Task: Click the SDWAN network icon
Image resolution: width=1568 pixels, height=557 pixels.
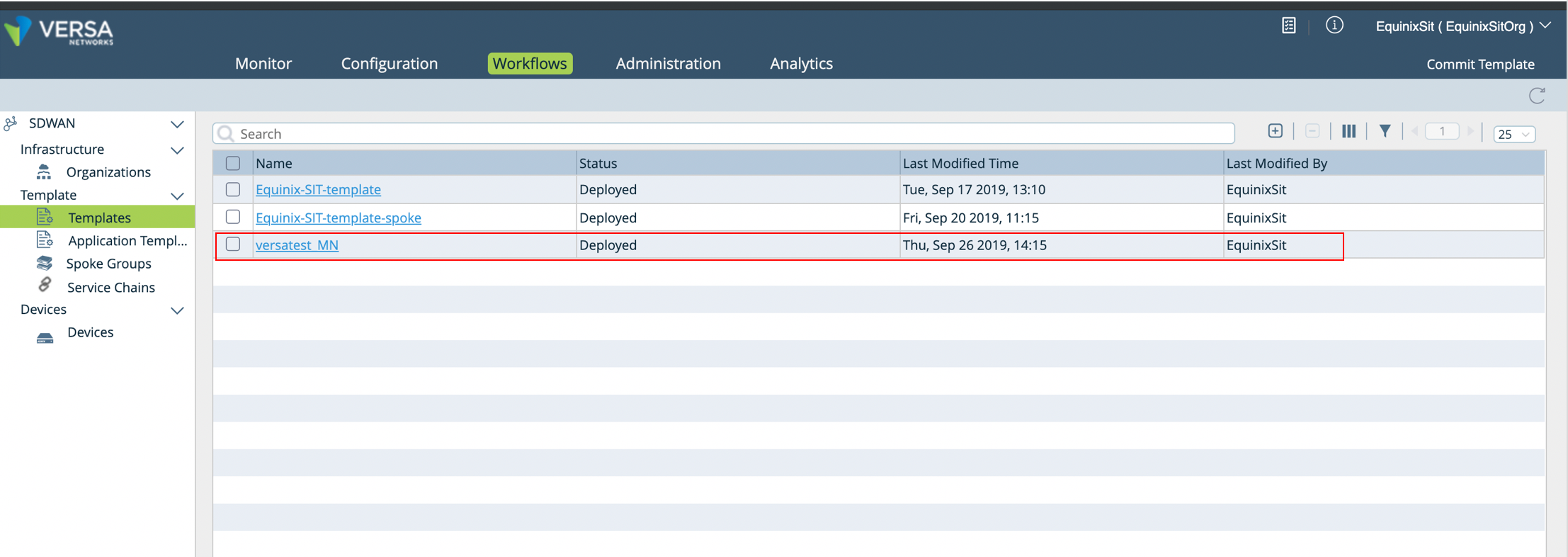Action: tap(11, 124)
